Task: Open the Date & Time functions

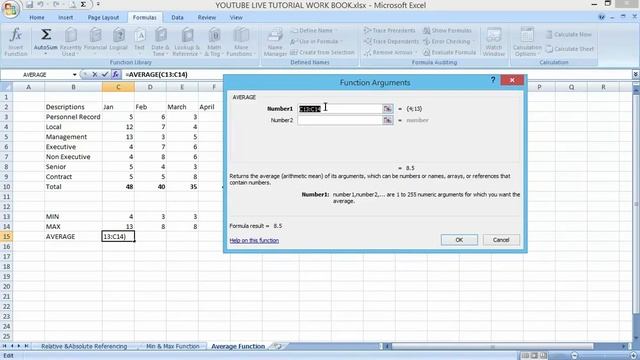Action: point(160,42)
